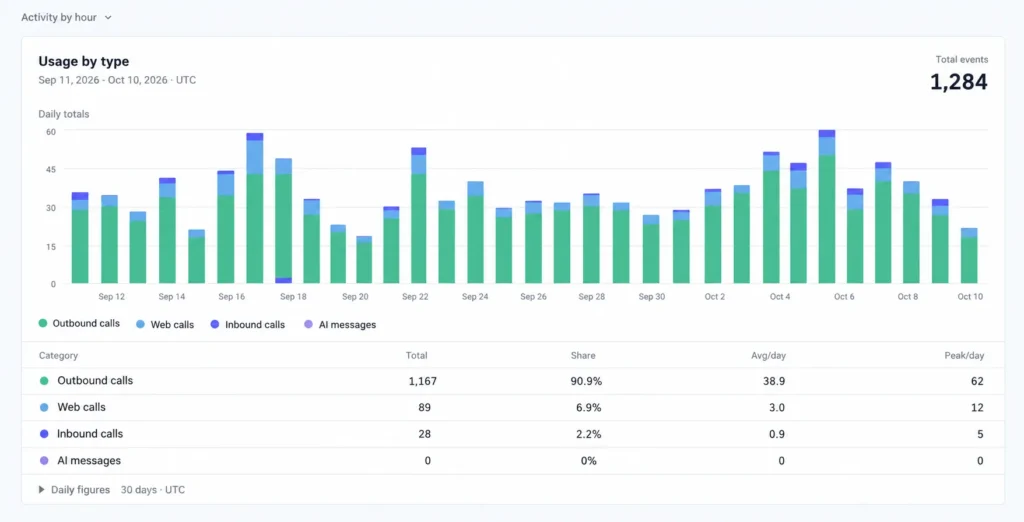This screenshot has width=1024, height=522.
Task: Click the 6.9% share value
Action: (588, 408)
